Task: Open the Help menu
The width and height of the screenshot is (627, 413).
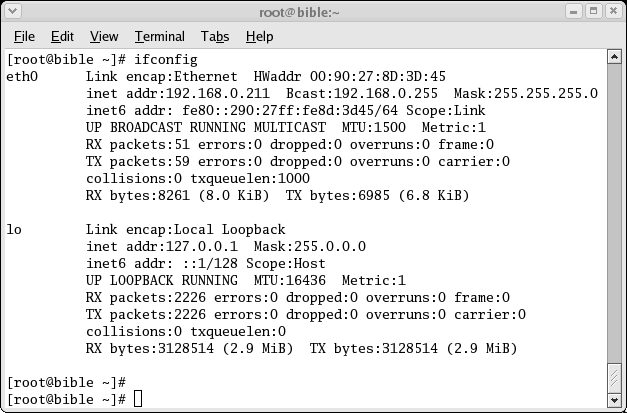Action: point(260,36)
